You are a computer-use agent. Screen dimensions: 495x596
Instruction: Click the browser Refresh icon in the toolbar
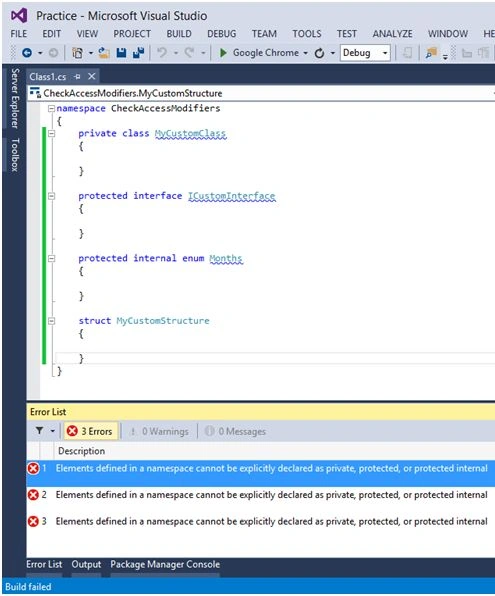(x=319, y=53)
